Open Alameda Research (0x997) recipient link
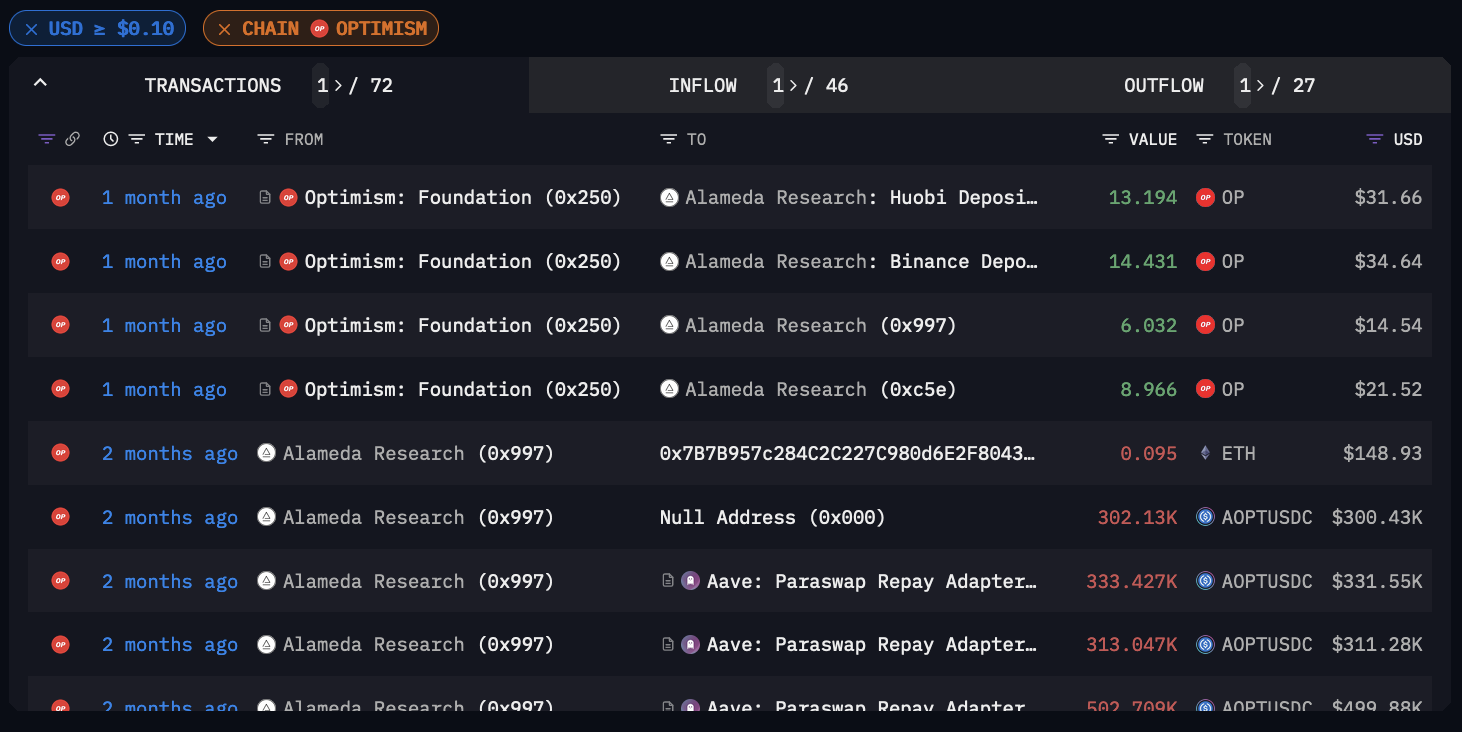 [x=821, y=326]
